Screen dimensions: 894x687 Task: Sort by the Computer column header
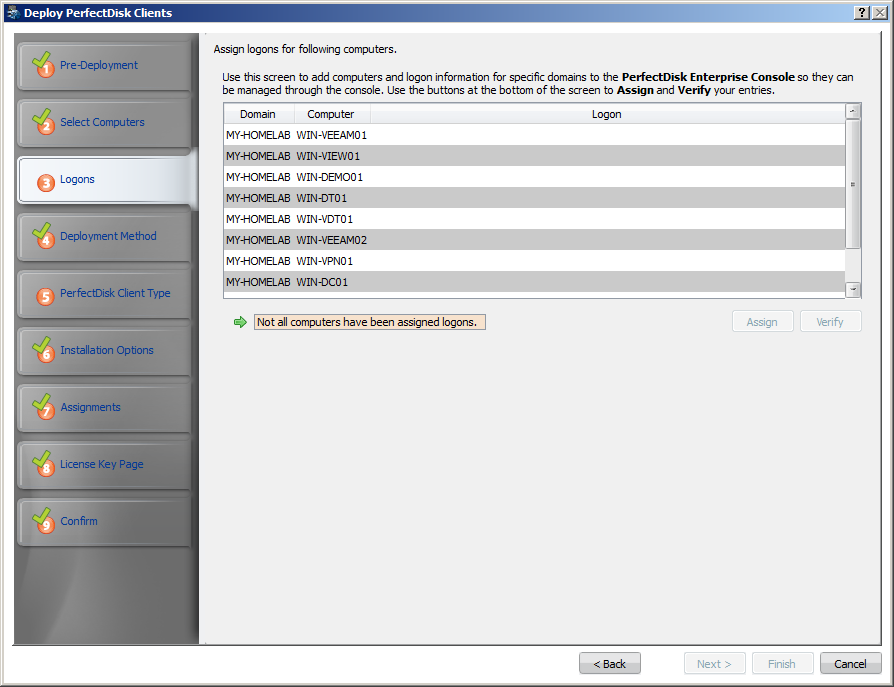[x=331, y=114]
